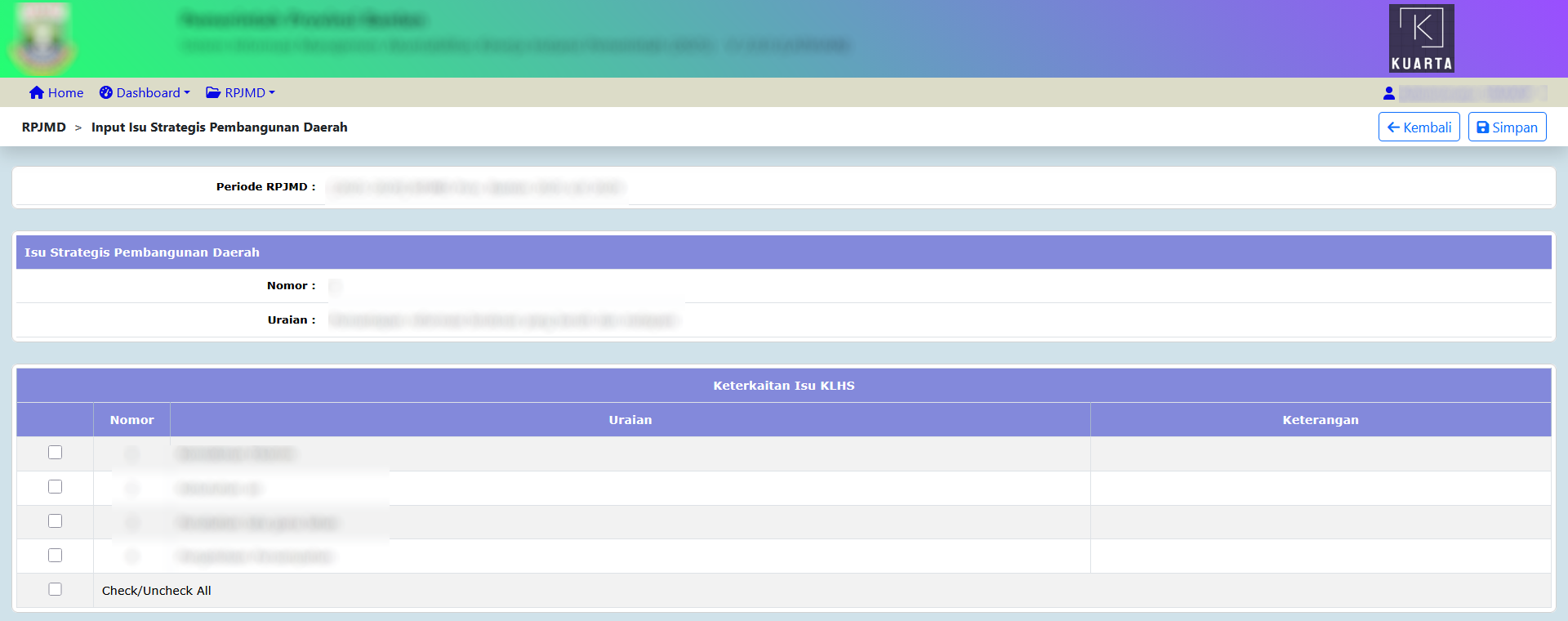
Task: Tick the first row checkbox in KLHS table
Action: [56, 453]
